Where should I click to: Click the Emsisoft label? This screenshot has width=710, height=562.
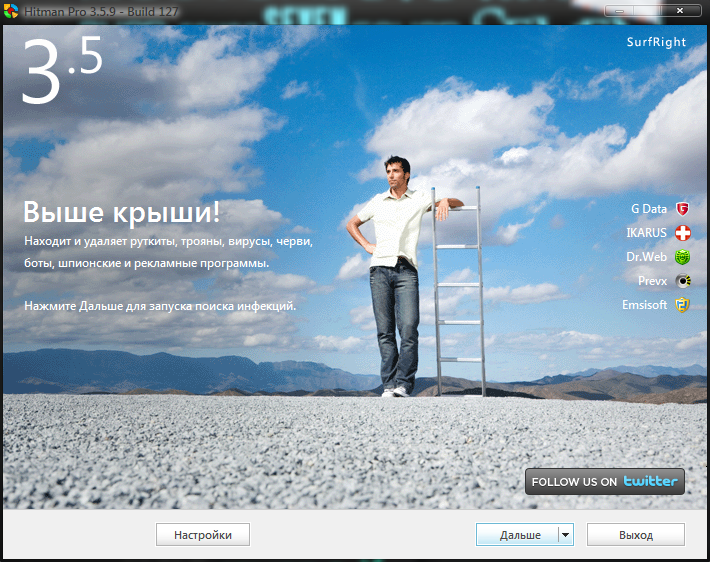click(x=644, y=305)
